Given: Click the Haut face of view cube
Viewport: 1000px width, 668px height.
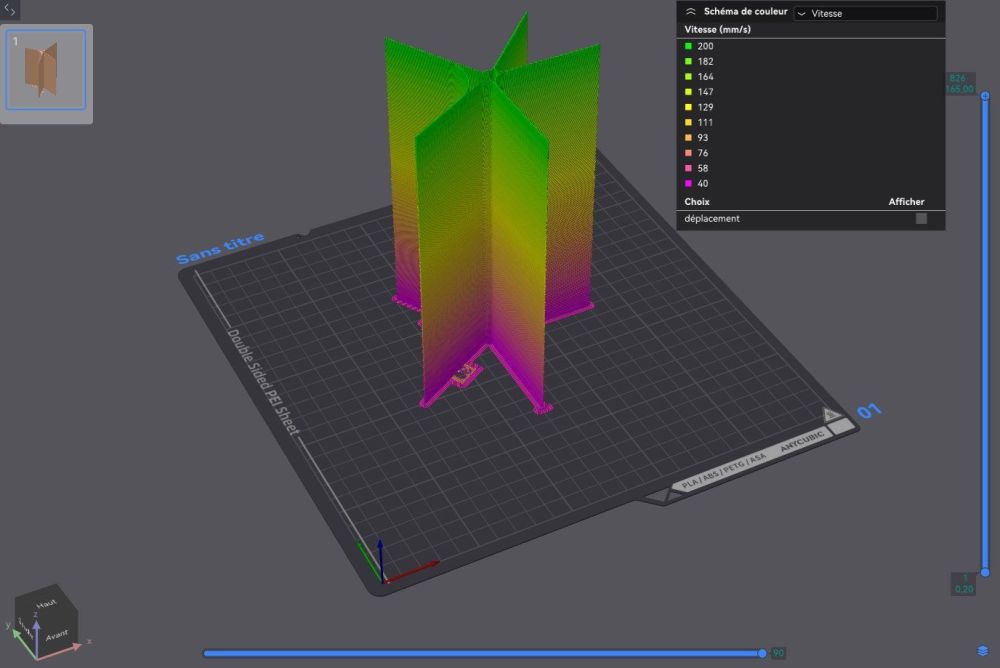Looking at the screenshot, I should (45, 603).
